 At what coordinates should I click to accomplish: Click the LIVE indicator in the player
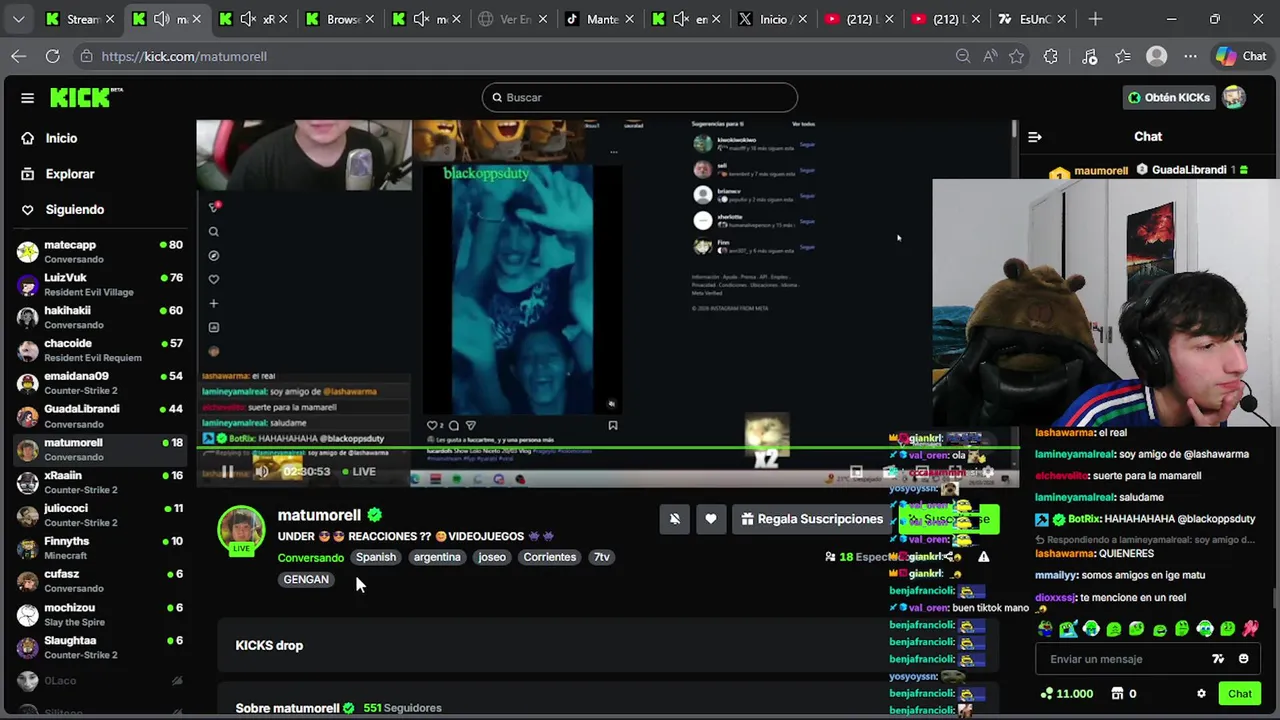pos(359,472)
